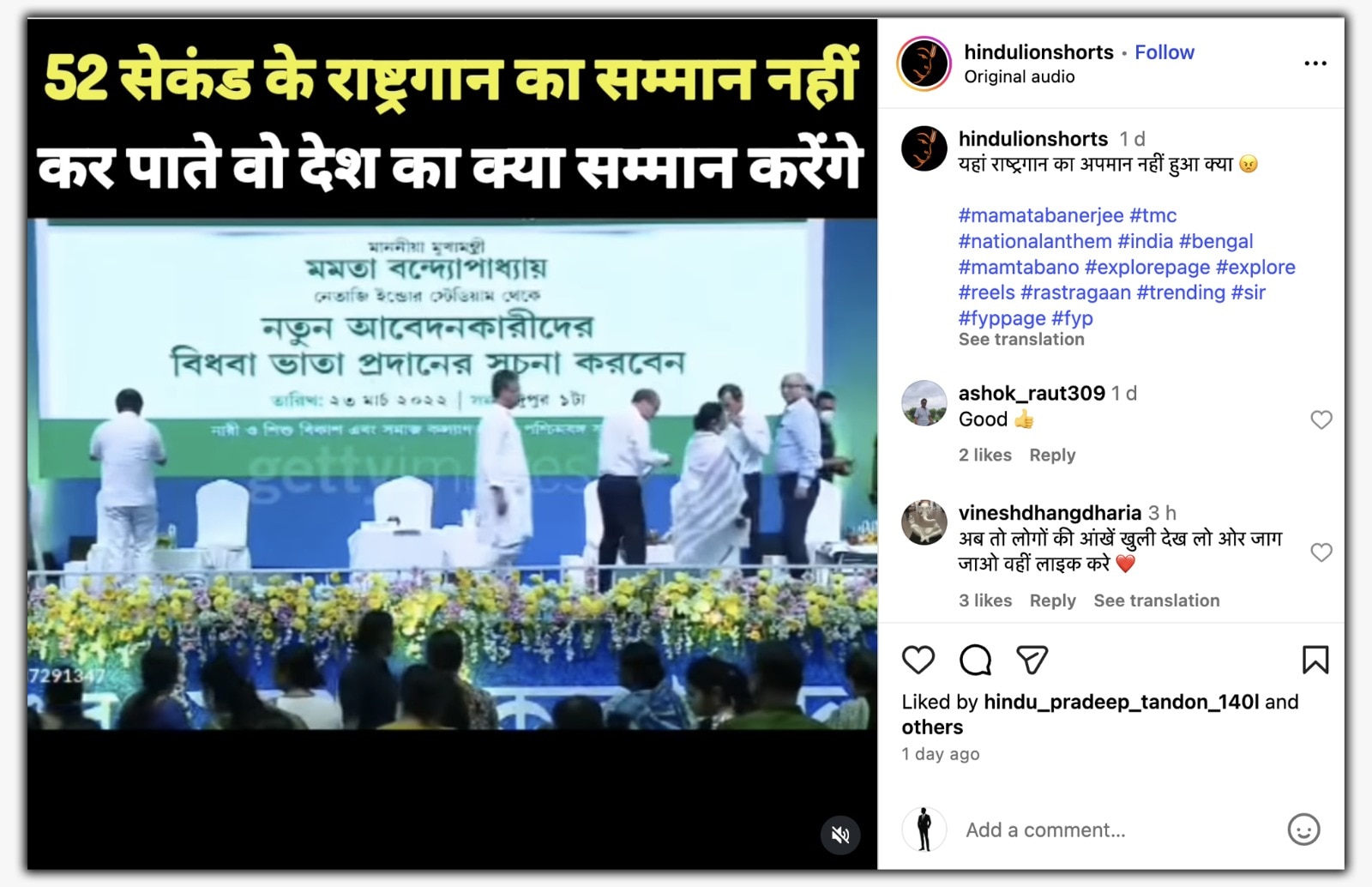Open hindulionshorts profile picture in header
This screenshot has height=887, width=1372.
(x=924, y=63)
